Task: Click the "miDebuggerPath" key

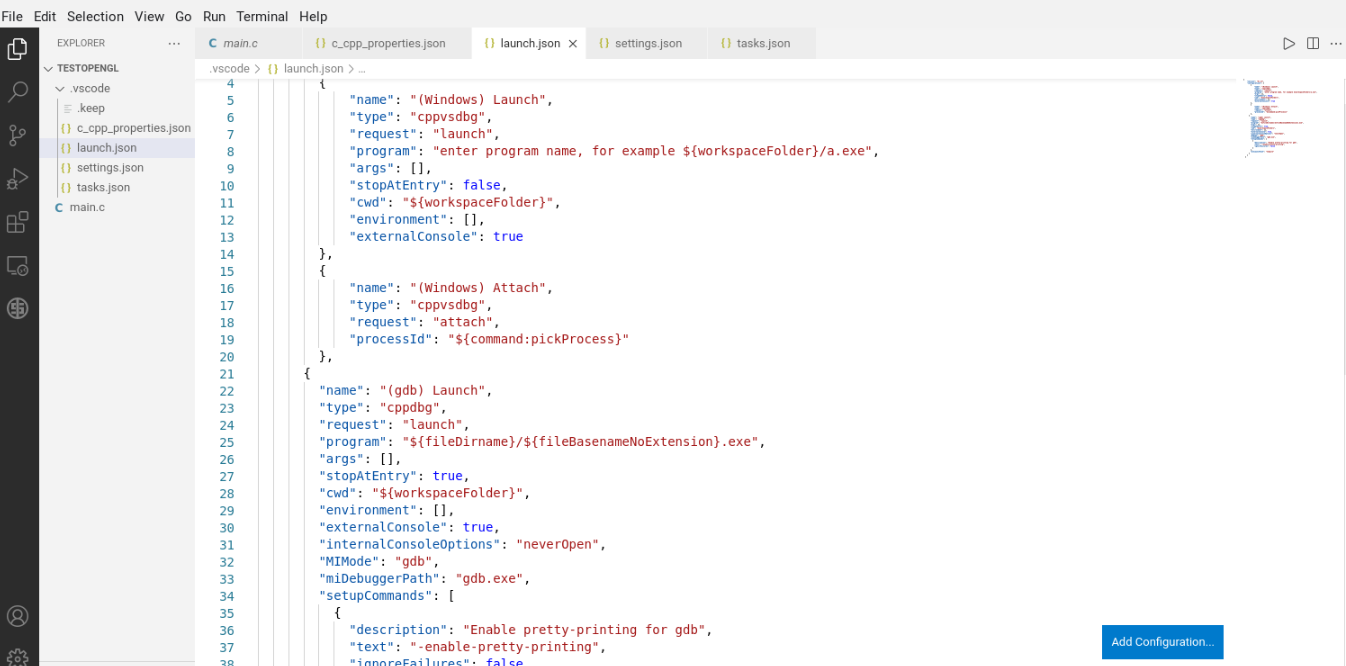Action: pyautogui.click(x=380, y=579)
